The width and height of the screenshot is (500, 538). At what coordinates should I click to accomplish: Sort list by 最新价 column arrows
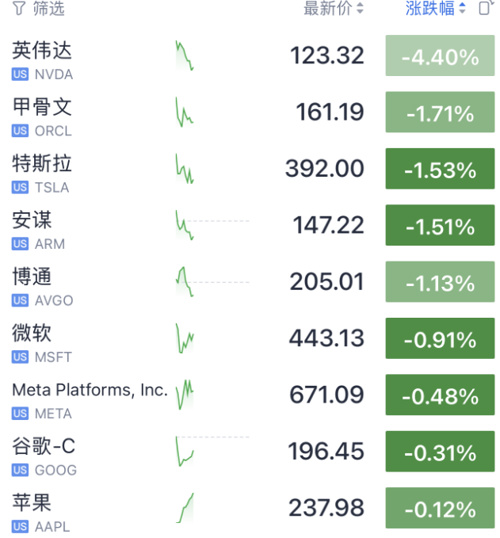(360, 8)
